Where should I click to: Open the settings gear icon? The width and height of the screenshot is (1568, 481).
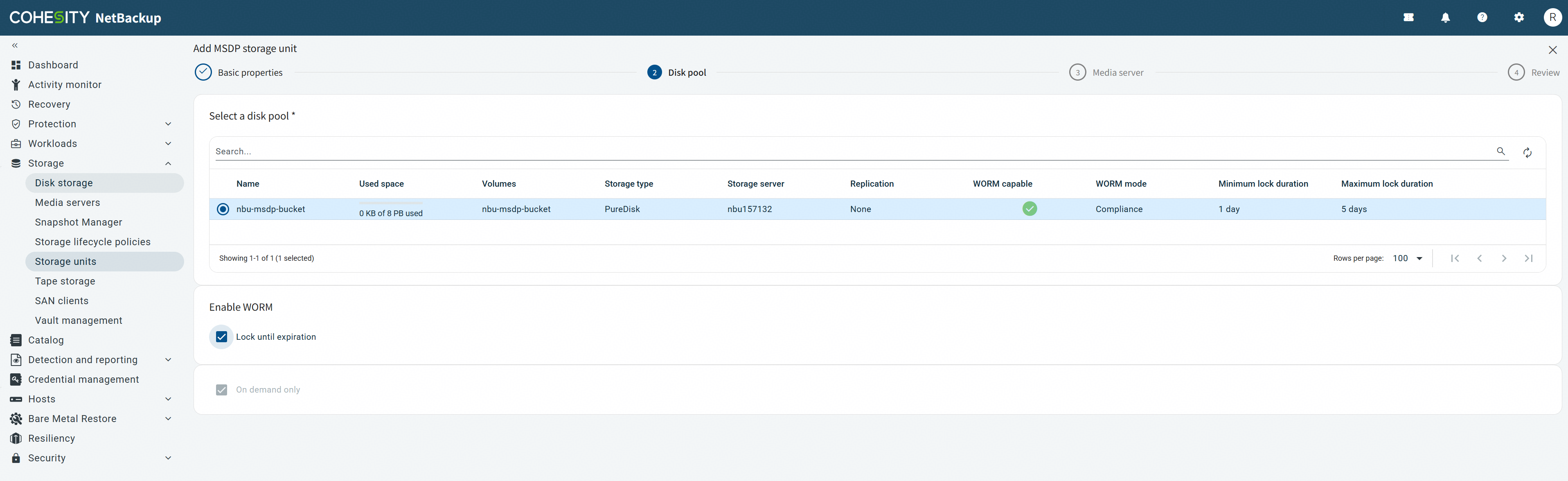[1519, 18]
